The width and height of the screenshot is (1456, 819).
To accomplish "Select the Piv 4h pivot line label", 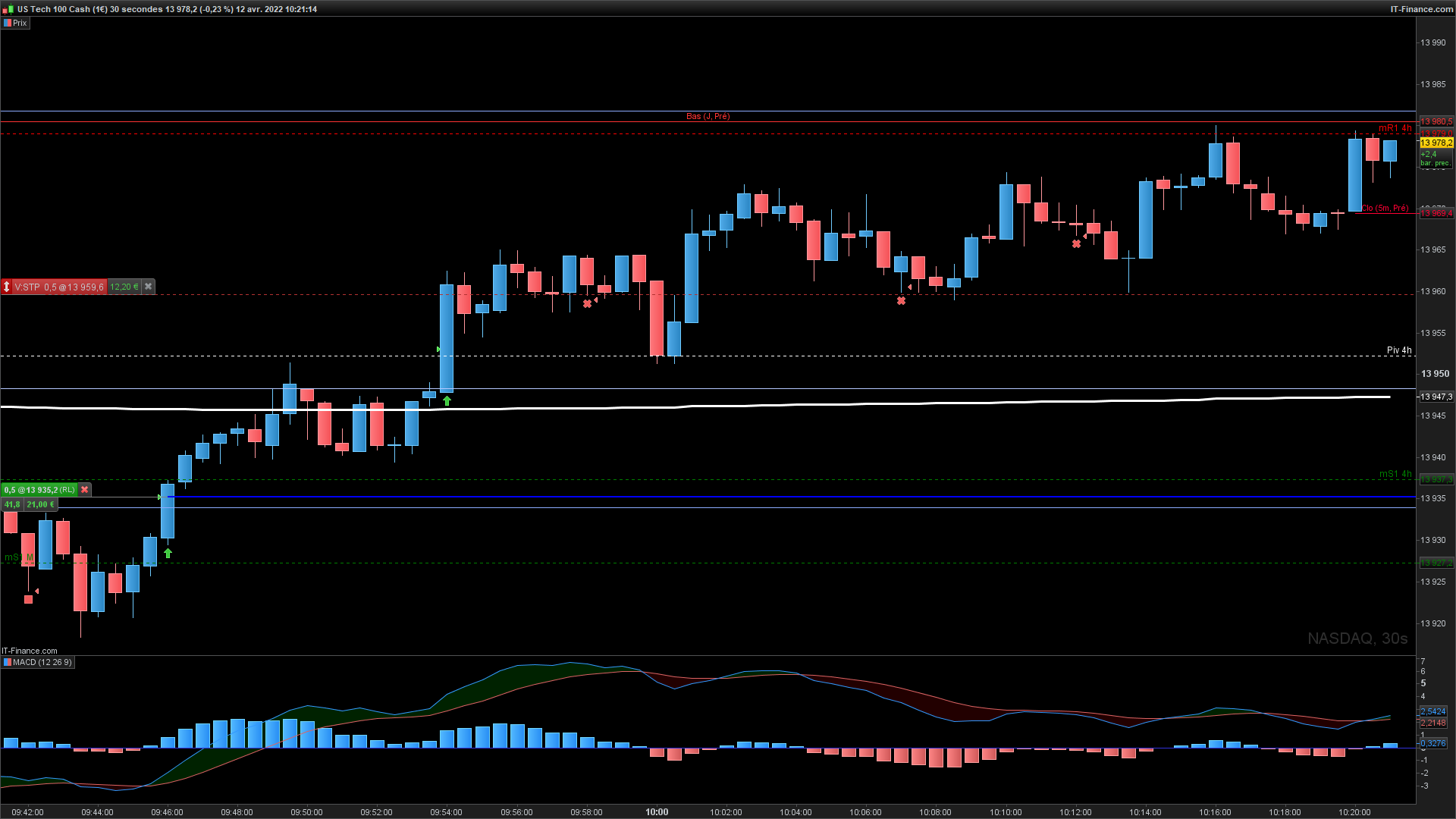I will [x=1398, y=350].
